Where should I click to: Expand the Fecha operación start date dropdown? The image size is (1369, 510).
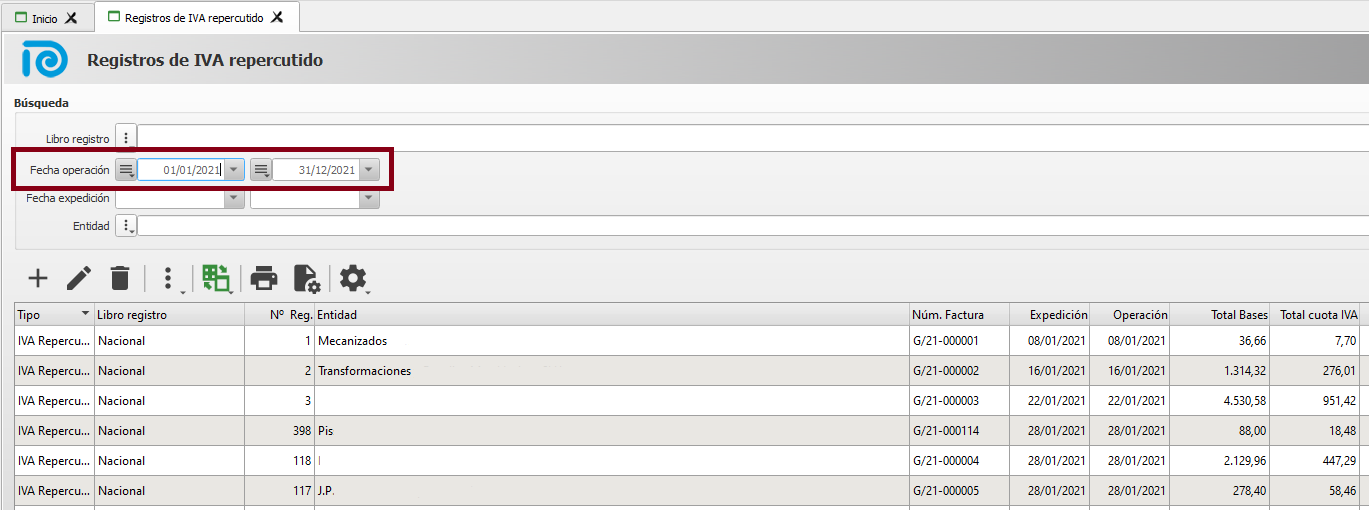(x=234, y=170)
